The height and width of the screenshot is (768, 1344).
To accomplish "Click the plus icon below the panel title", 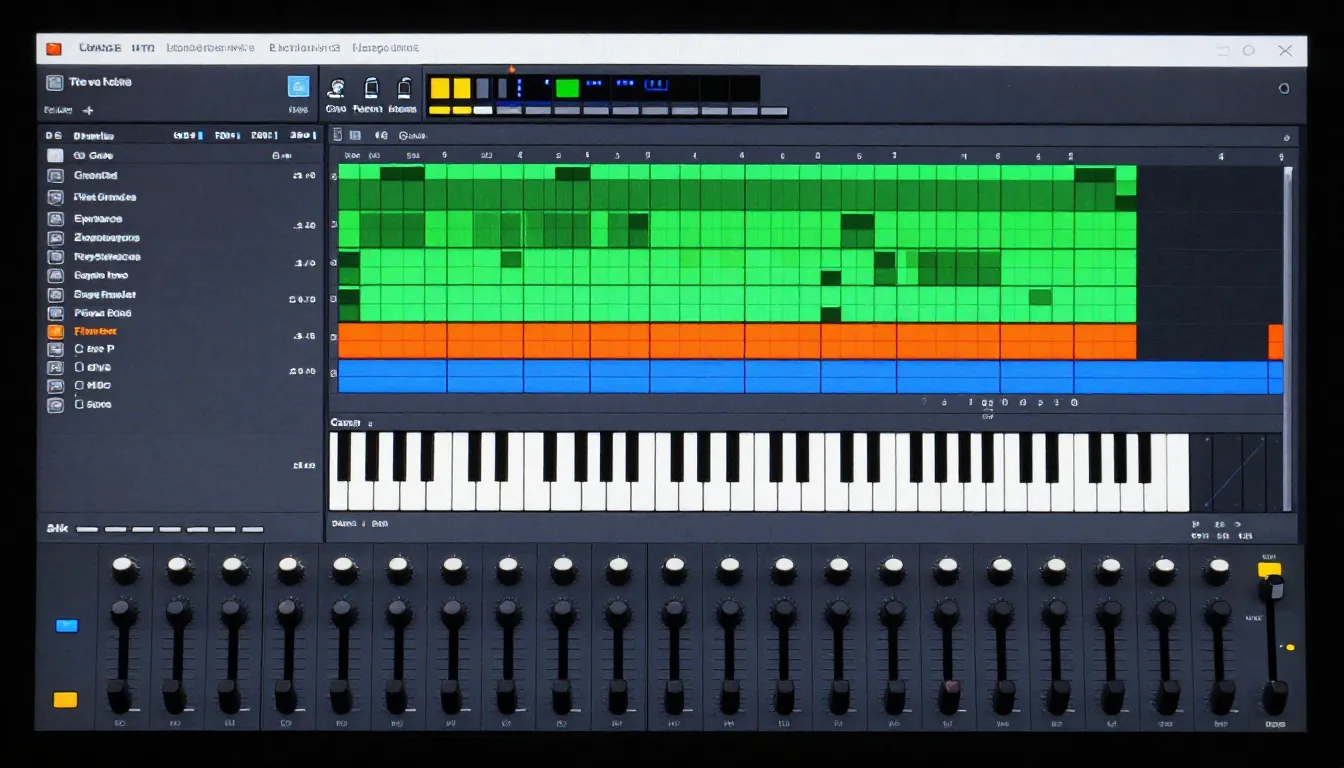I will click(88, 110).
